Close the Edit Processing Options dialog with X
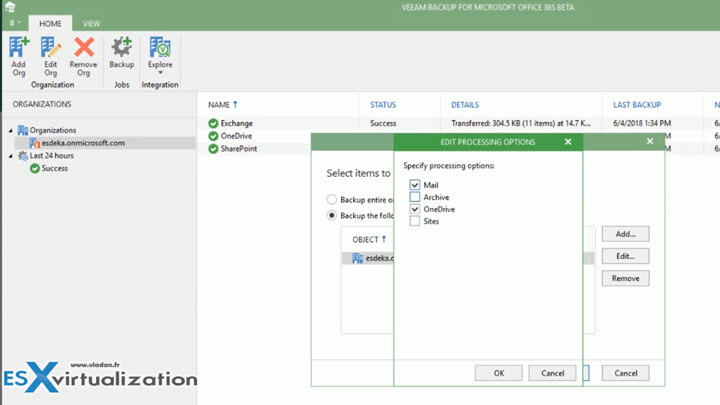720x405 pixels. [568, 142]
